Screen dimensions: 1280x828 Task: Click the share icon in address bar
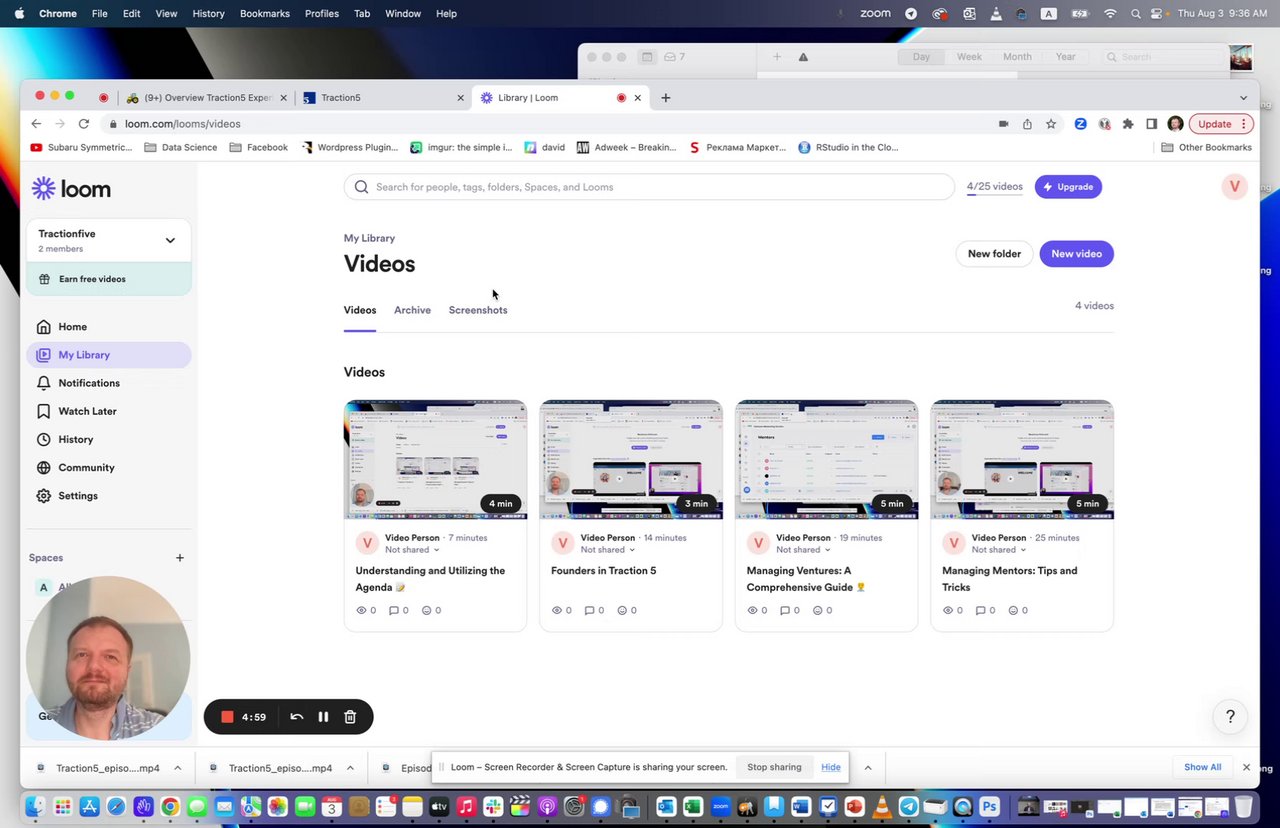1027,124
